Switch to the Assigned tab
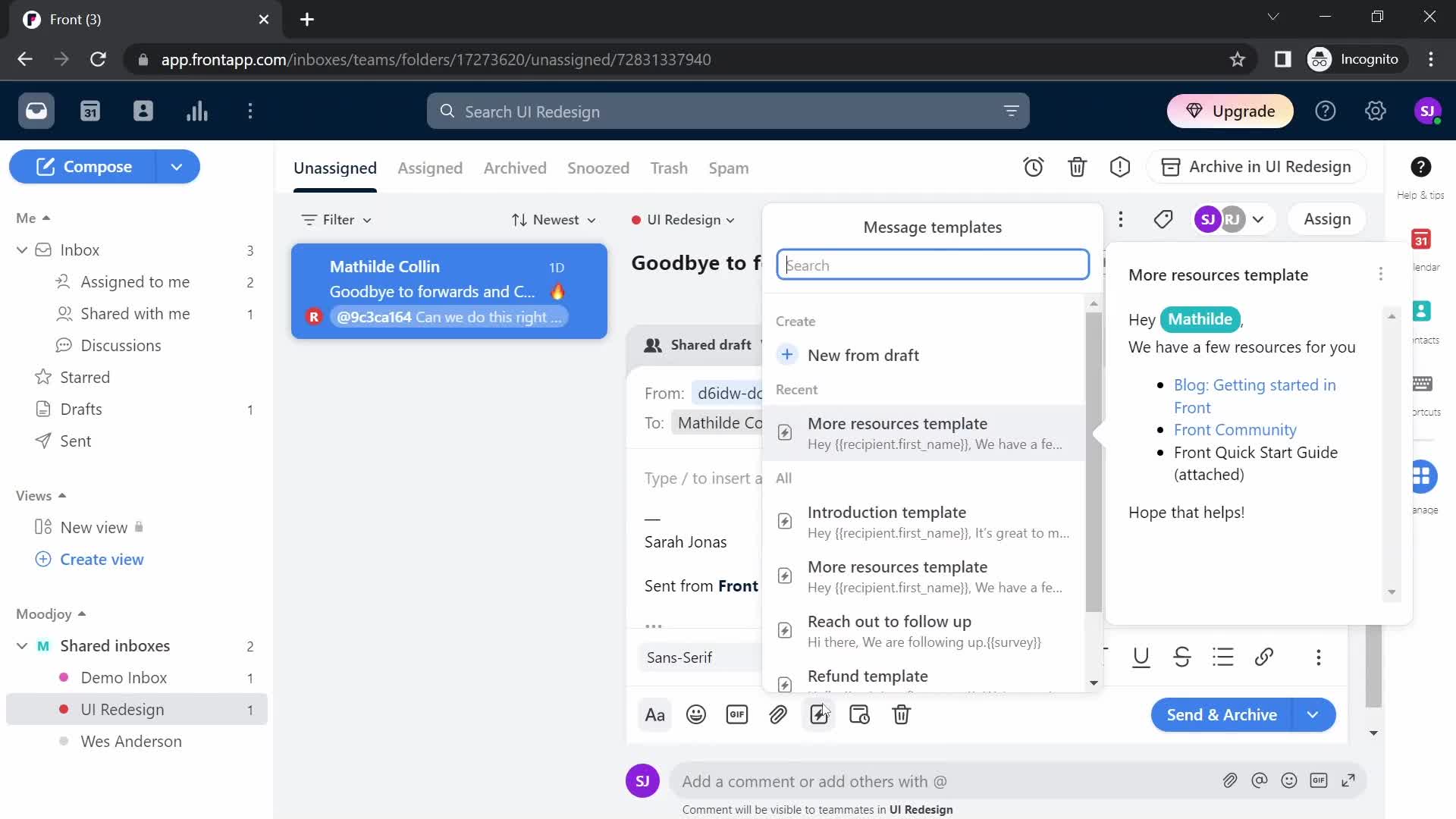1456x819 pixels. [430, 168]
